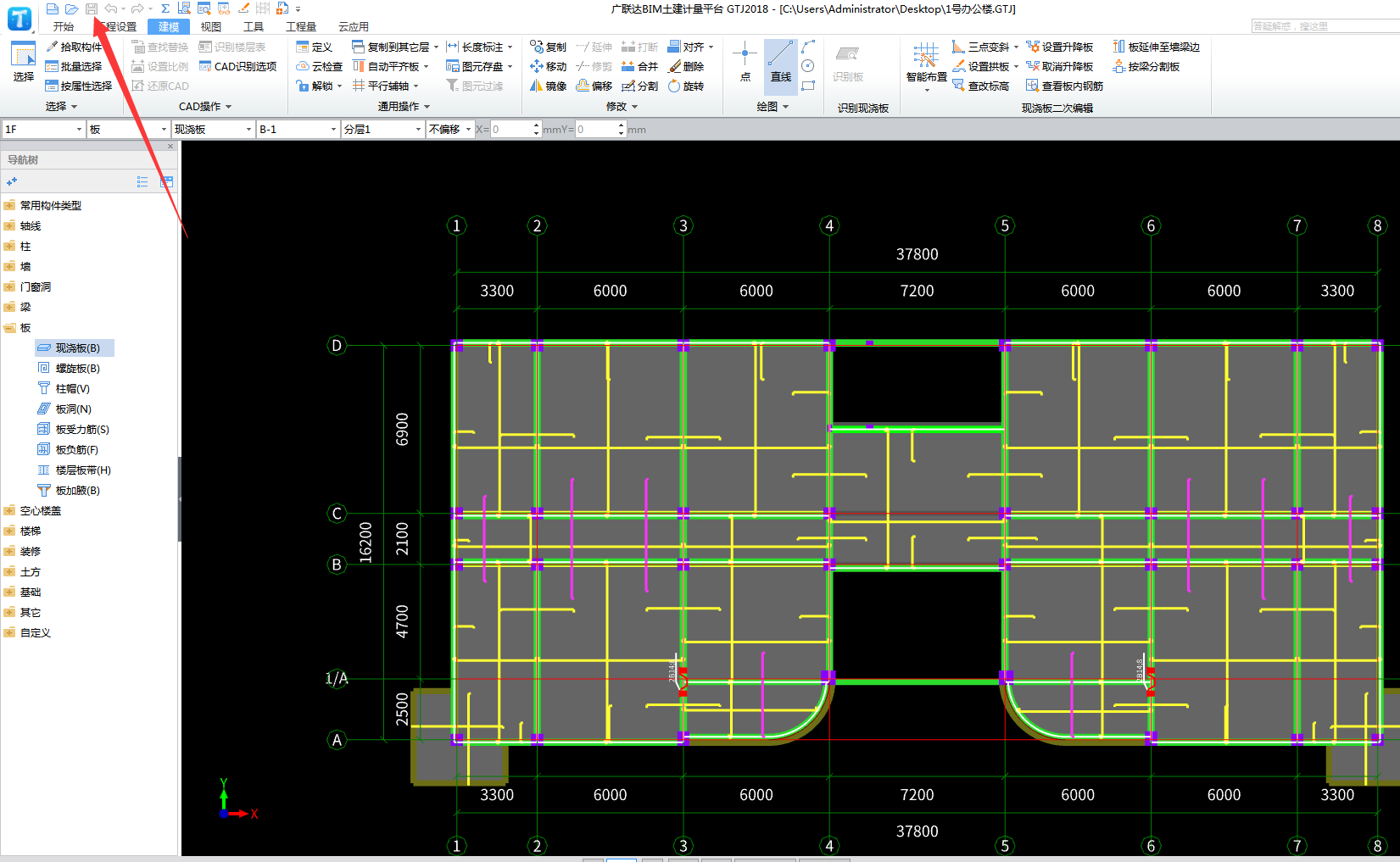Select the circle drawing icon
Viewport: 1400px width, 862px height.
(809, 66)
